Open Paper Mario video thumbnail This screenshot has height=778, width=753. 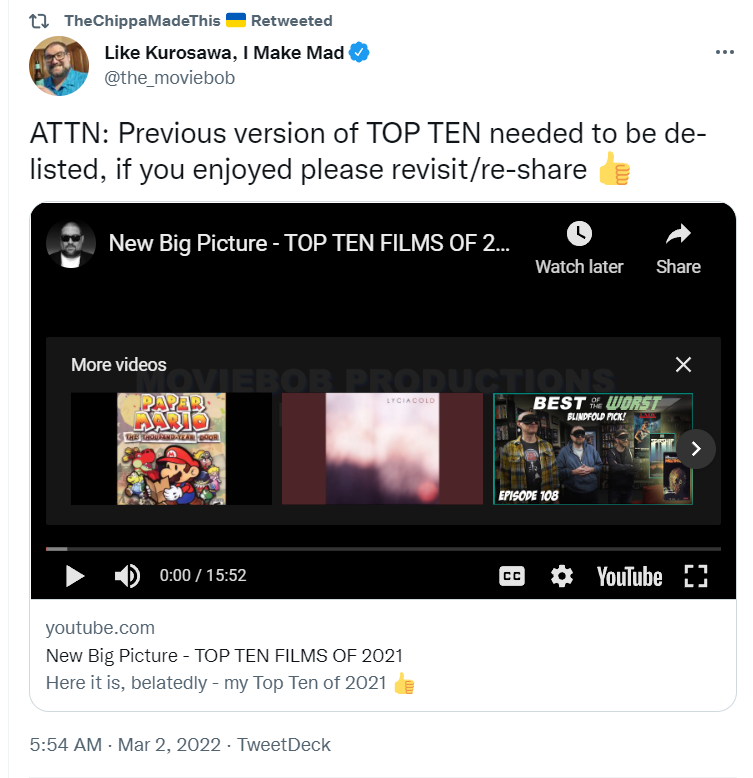171,449
